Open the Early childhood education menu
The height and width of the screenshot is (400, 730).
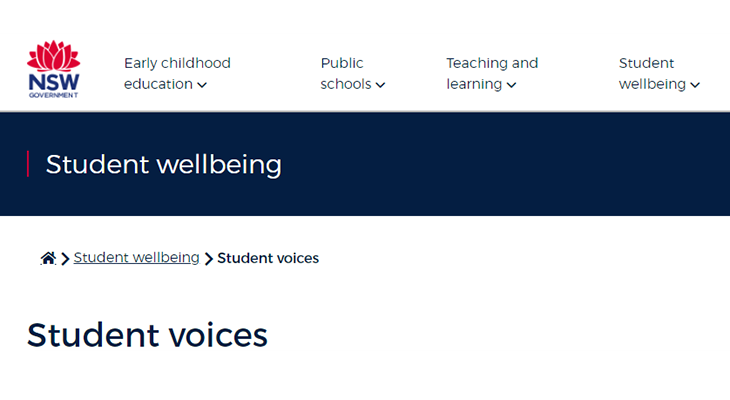(x=177, y=73)
